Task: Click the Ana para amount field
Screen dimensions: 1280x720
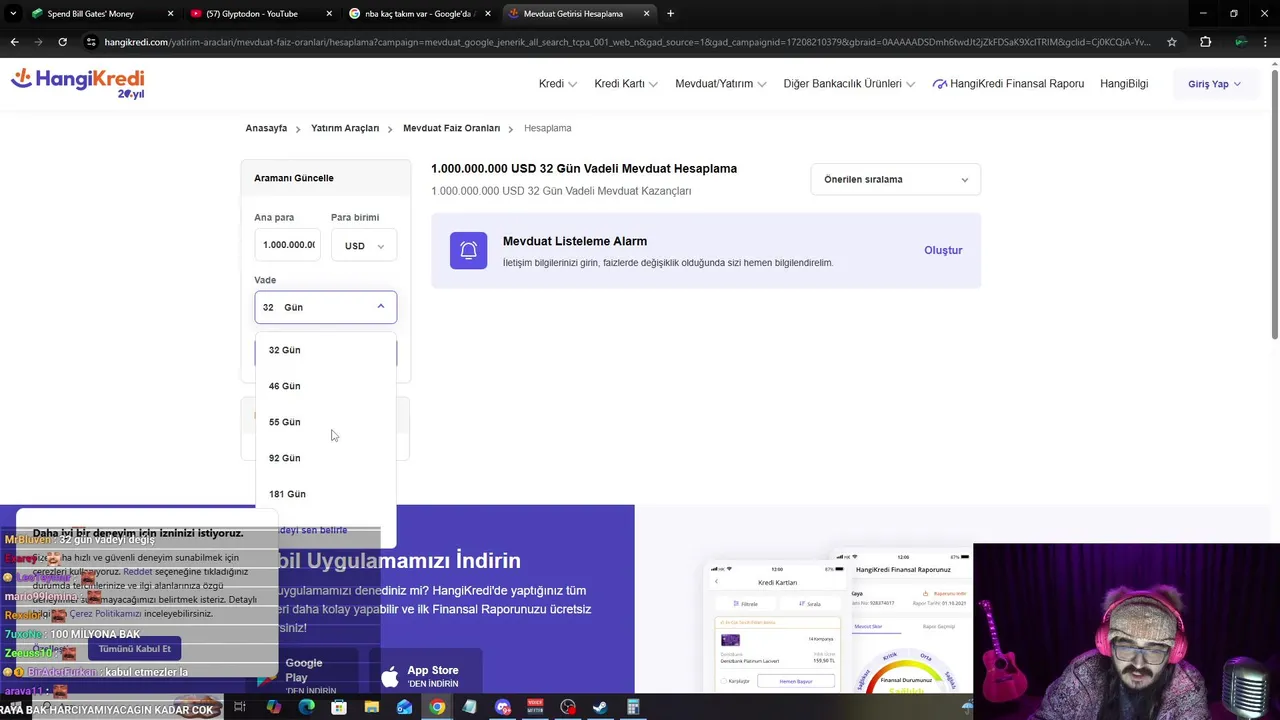Action: 288,245
